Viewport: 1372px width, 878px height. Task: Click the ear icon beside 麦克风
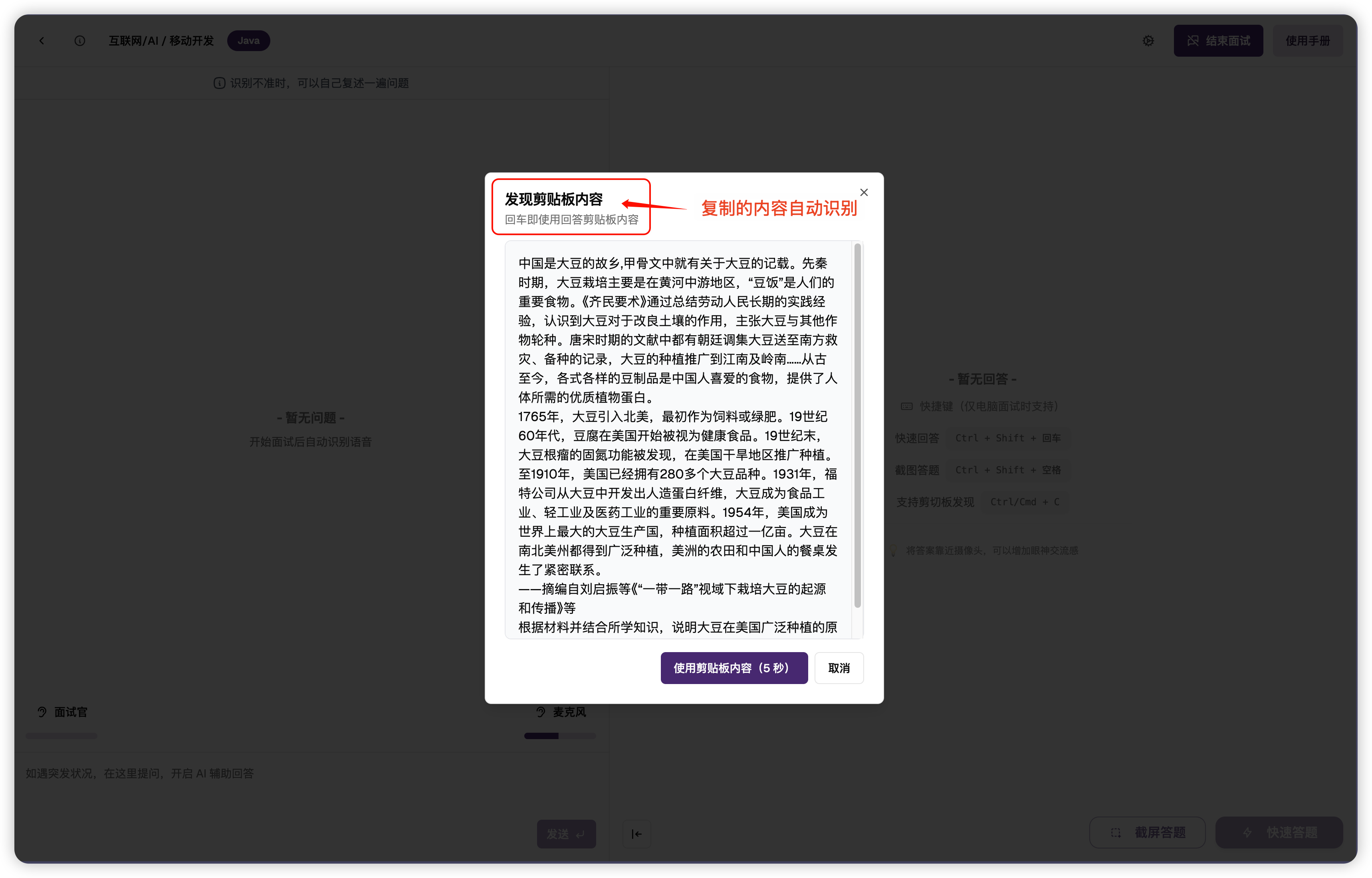541,712
